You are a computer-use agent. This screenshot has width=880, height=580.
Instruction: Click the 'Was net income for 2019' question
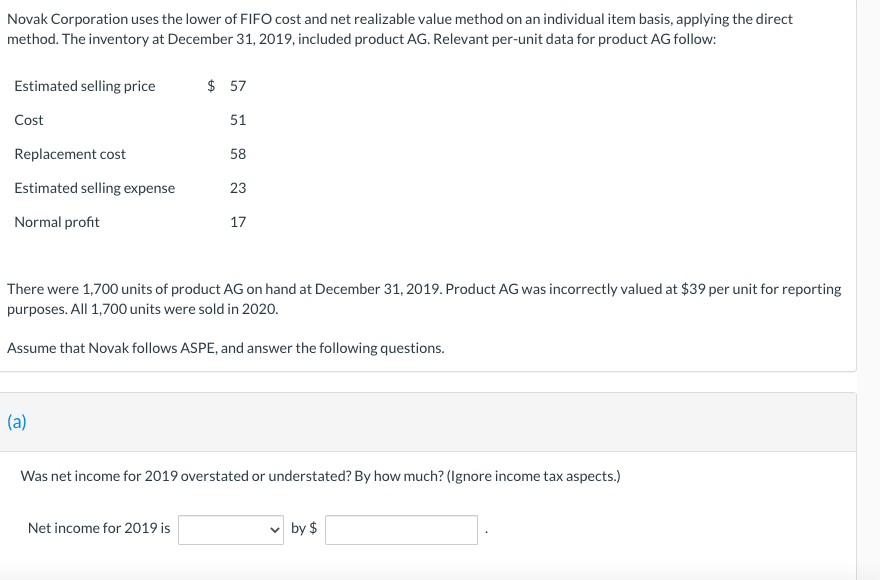[x=320, y=476]
